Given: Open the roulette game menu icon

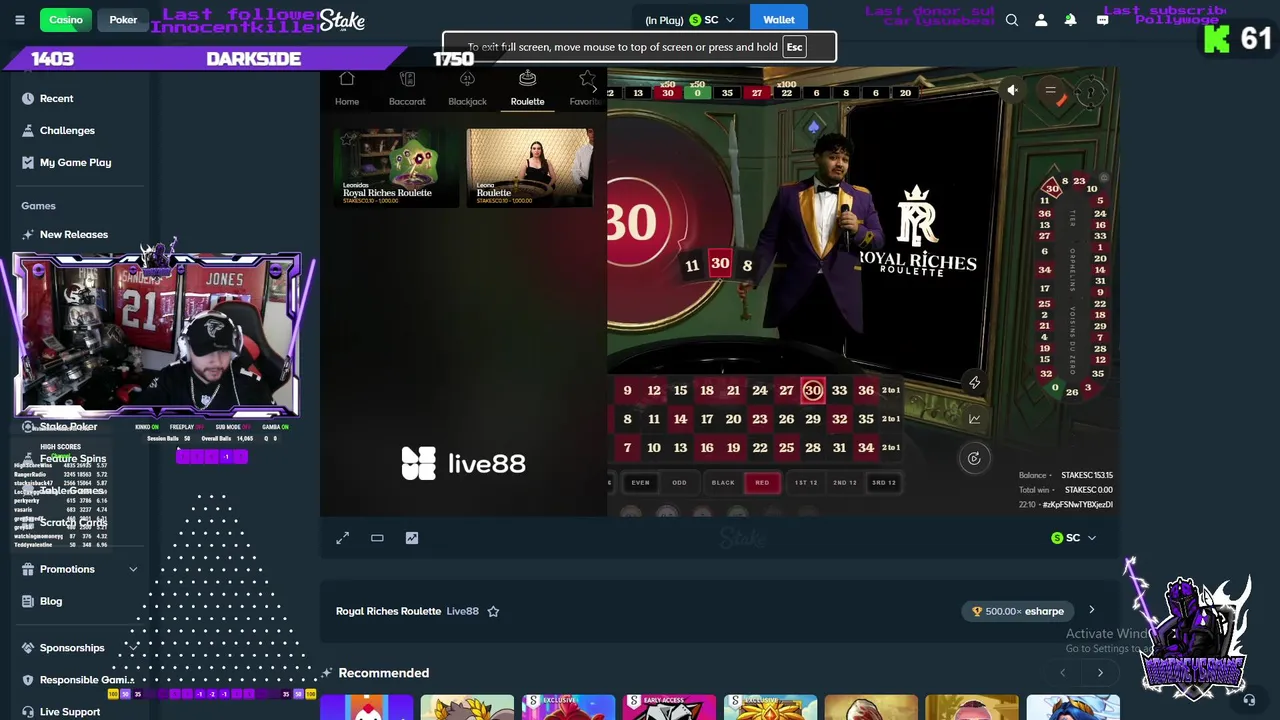Looking at the screenshot, I should click(1050, 91).
